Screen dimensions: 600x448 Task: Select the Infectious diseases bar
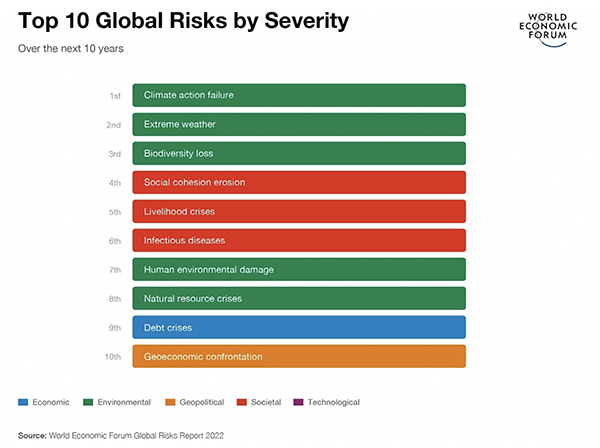(x=299, y=240)
